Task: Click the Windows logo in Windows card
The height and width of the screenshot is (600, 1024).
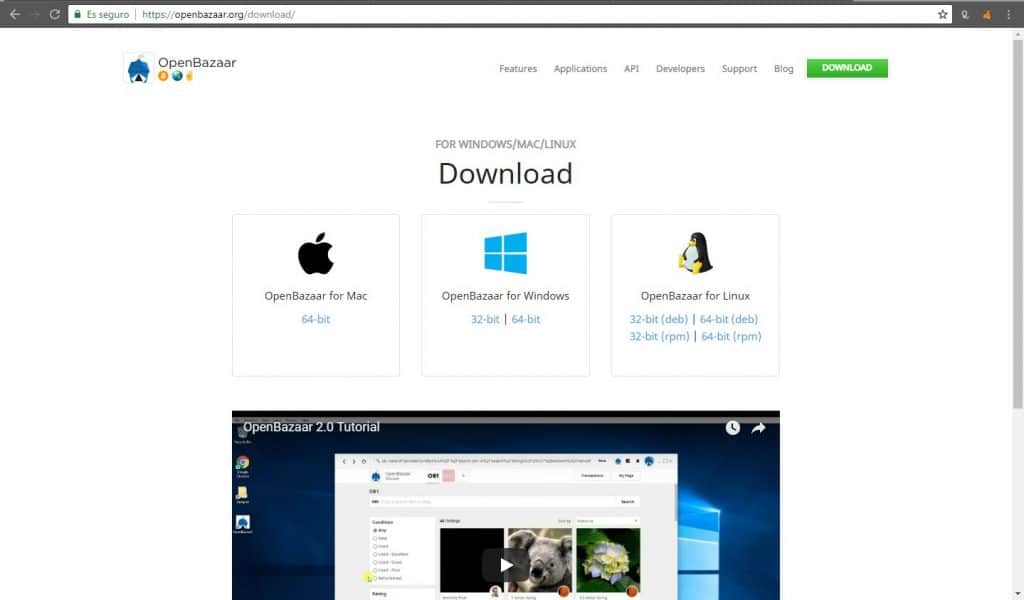Action: pos(505,253)
